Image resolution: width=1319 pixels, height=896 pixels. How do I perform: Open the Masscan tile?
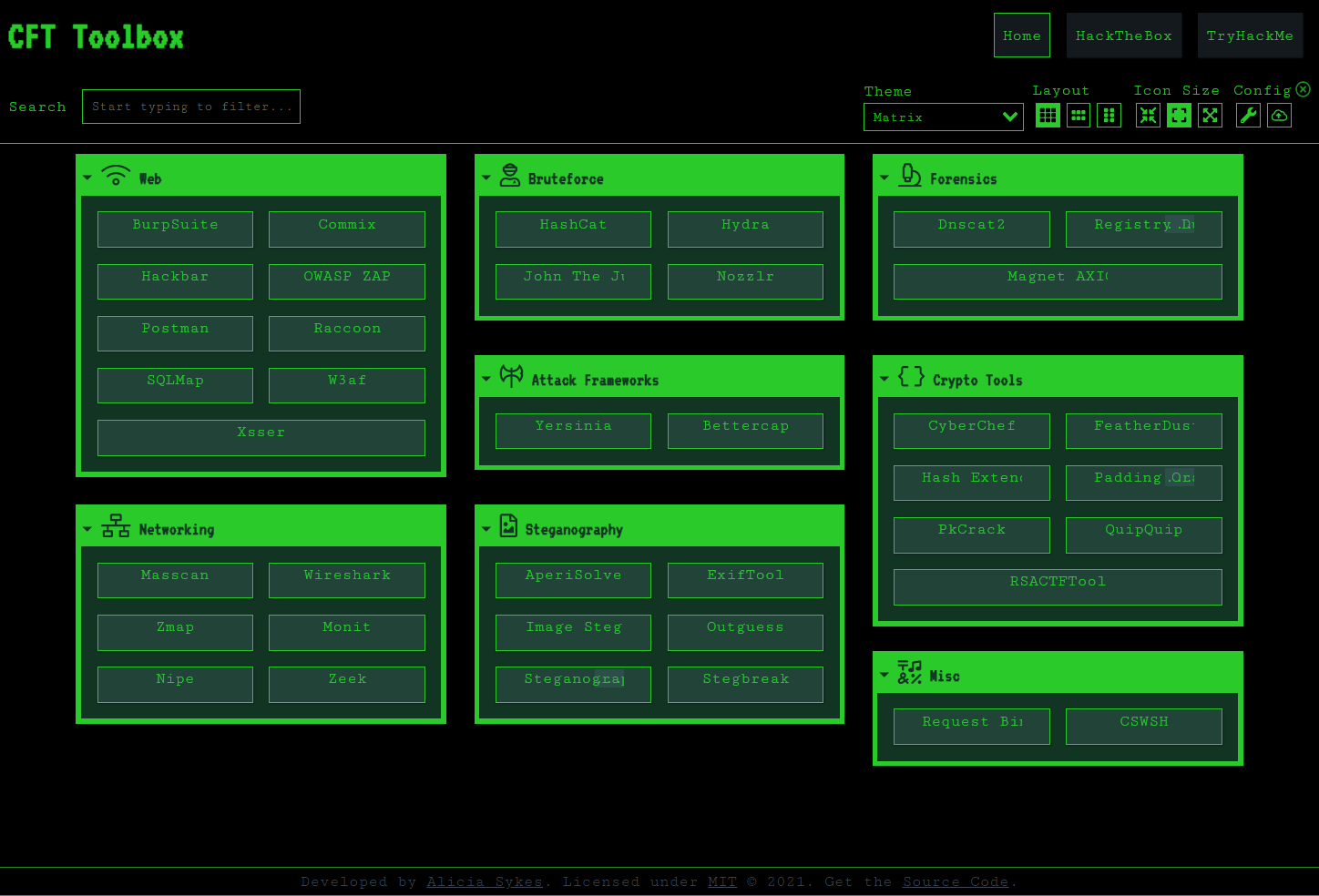tap(175, 580)
